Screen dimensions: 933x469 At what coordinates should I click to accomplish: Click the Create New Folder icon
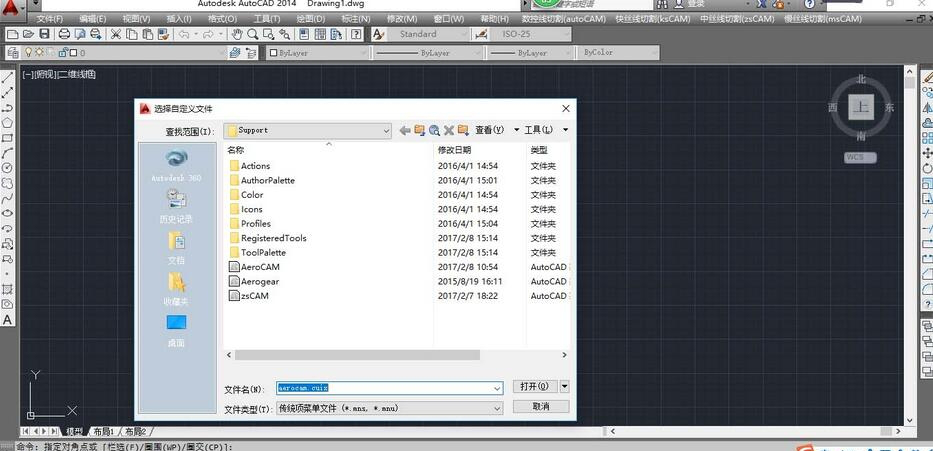[x=463, y=130]
